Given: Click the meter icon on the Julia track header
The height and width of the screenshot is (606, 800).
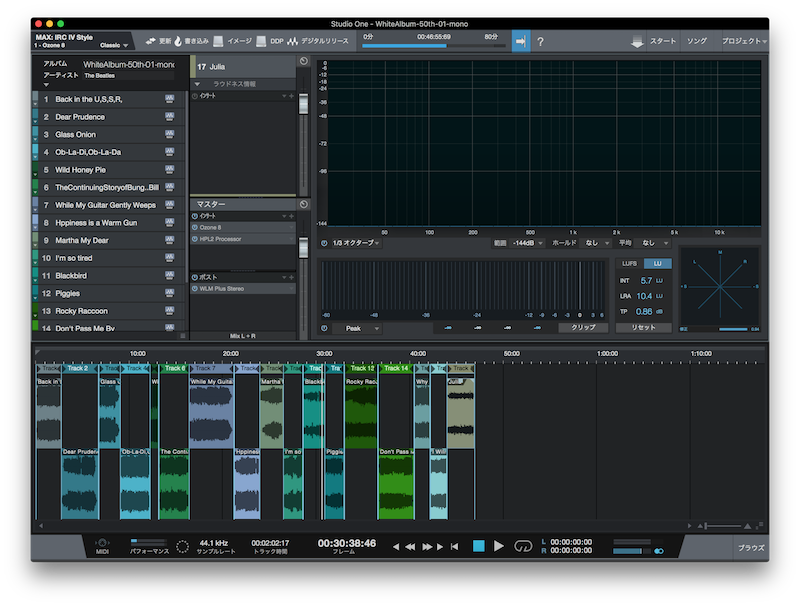Looking at the screenshot, I should point(304,61).
